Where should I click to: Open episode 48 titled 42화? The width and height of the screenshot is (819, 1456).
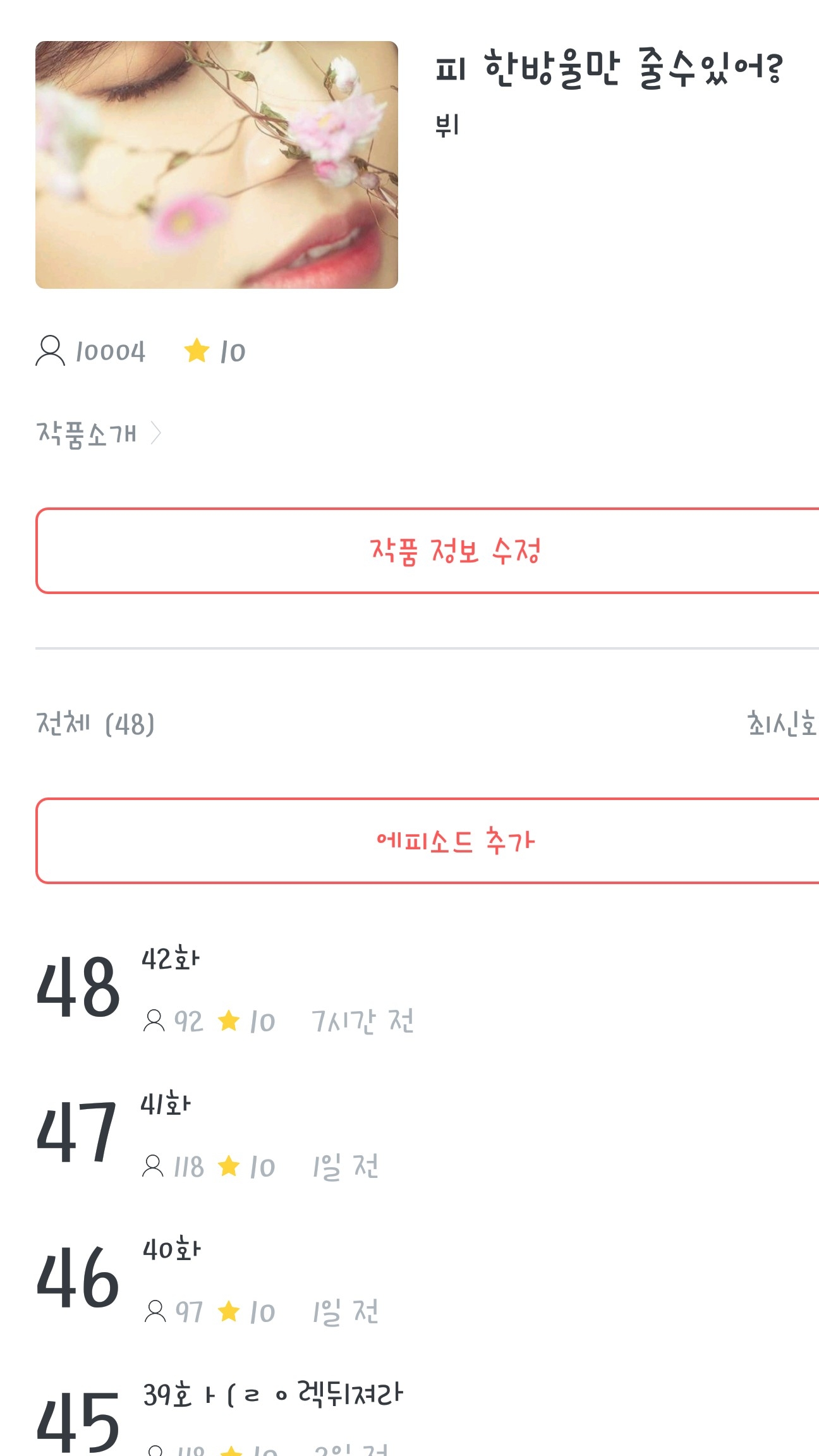(x=171, y=959)
